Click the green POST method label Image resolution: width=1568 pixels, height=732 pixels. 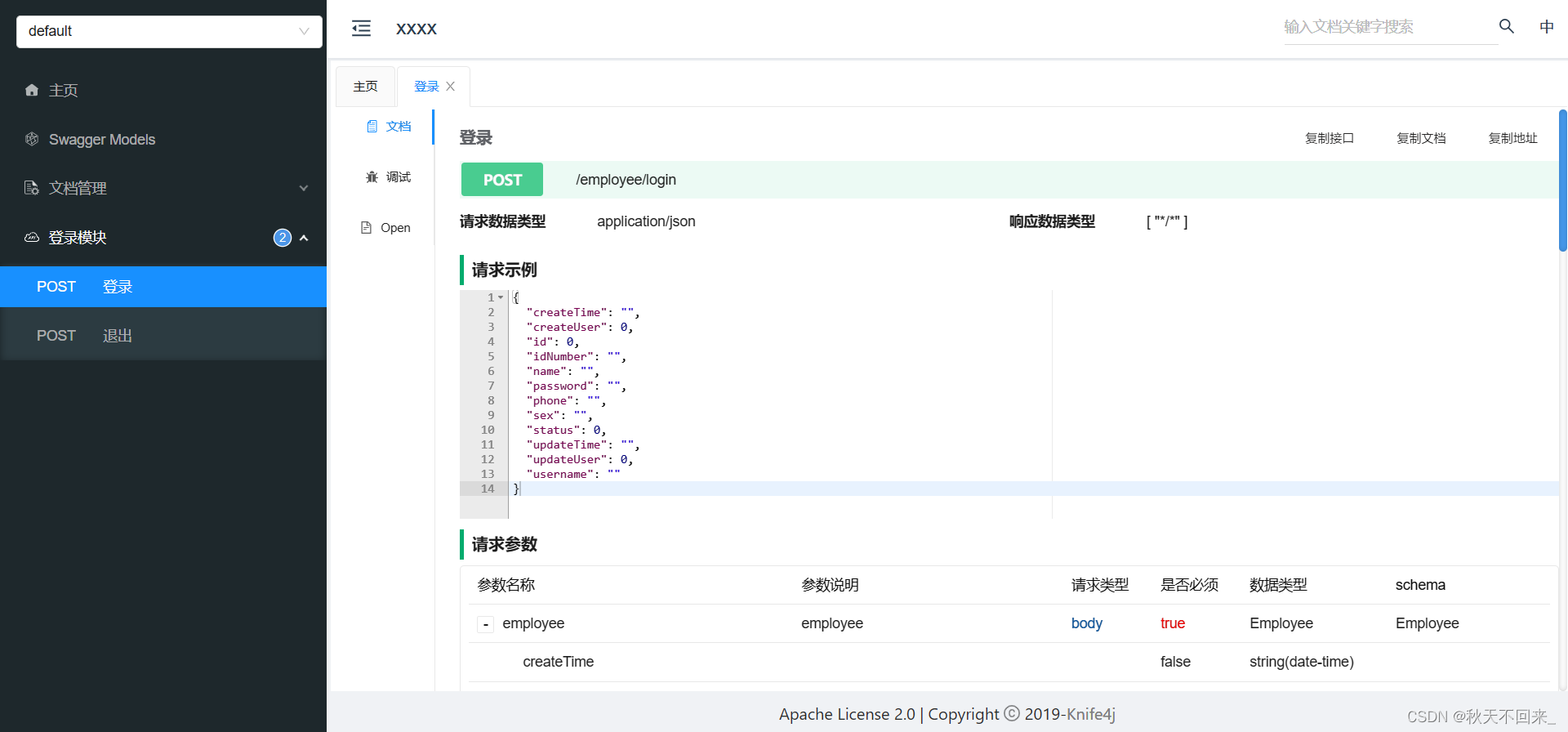click(x=502, y=180)
